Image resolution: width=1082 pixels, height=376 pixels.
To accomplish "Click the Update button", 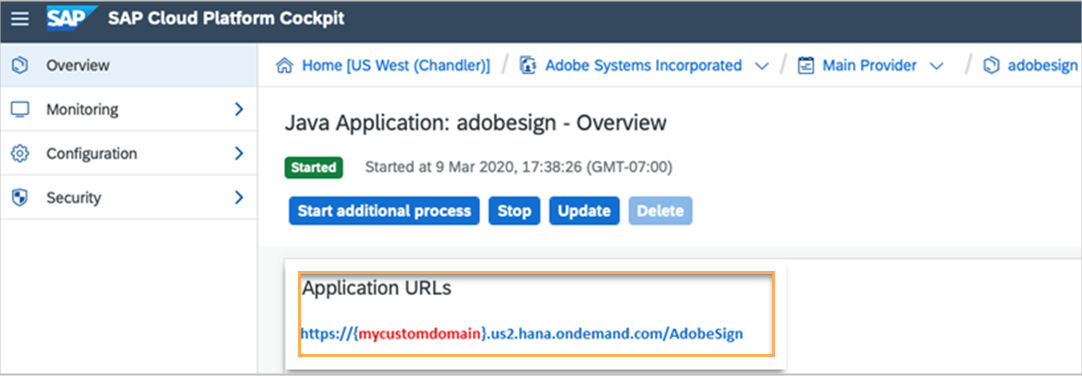I will (584, 210).
